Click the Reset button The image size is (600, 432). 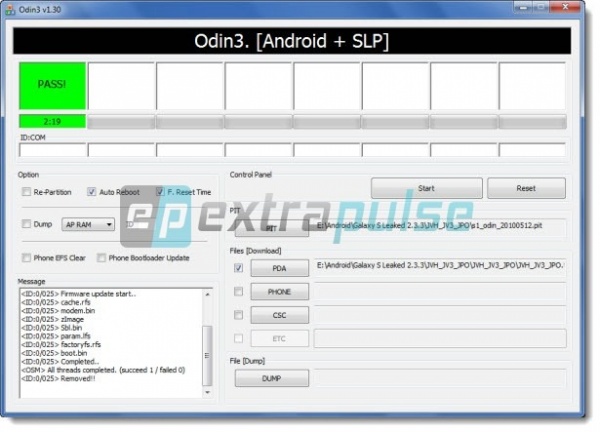coord(526,188)
